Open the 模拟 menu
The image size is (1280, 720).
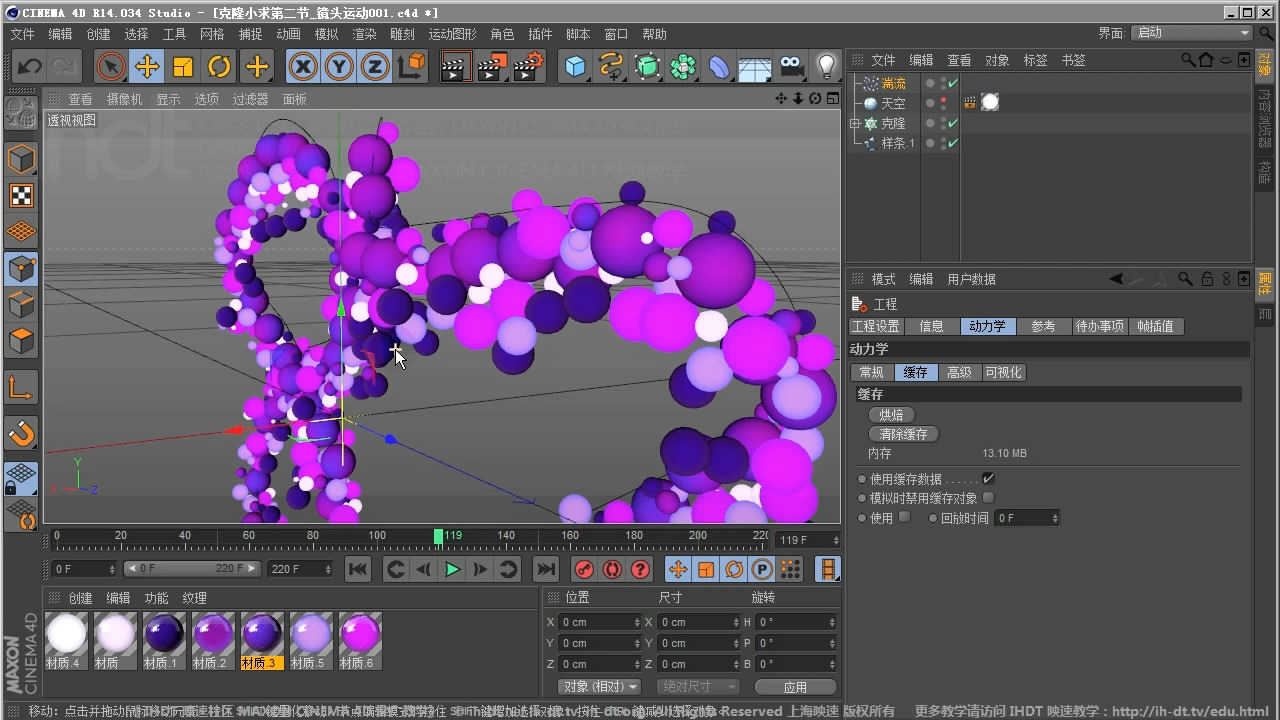pos(325,33)
